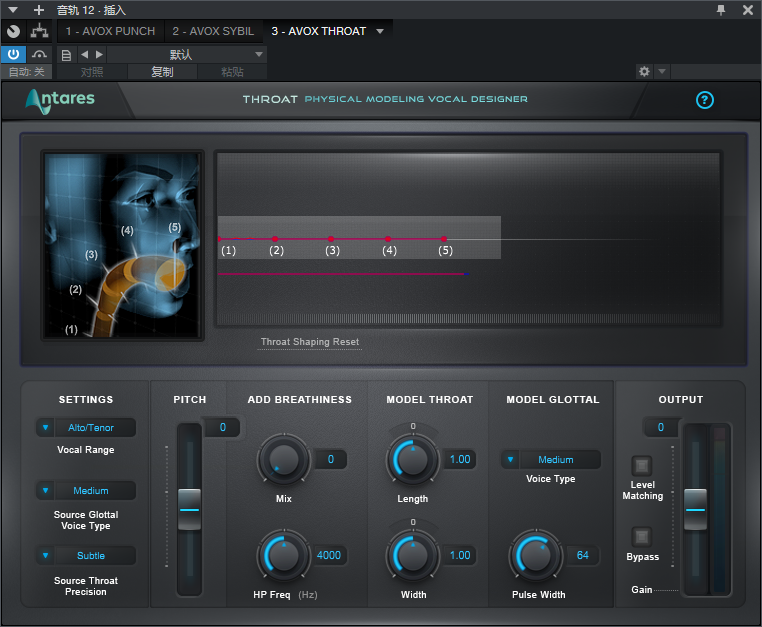Screen dimensions: 762x627
Task: Select throat point (4) on the graph
Action: (388, 239)
